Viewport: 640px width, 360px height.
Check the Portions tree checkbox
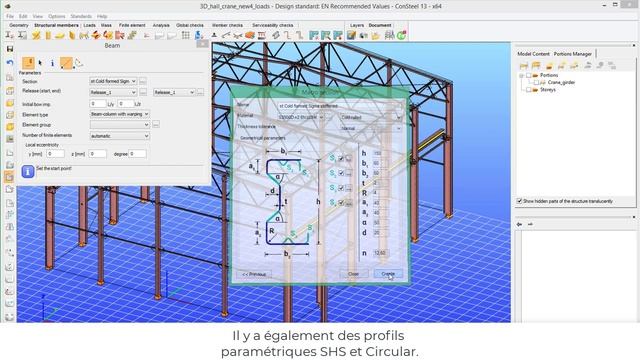pyautogui.click(x=529, y=76)
